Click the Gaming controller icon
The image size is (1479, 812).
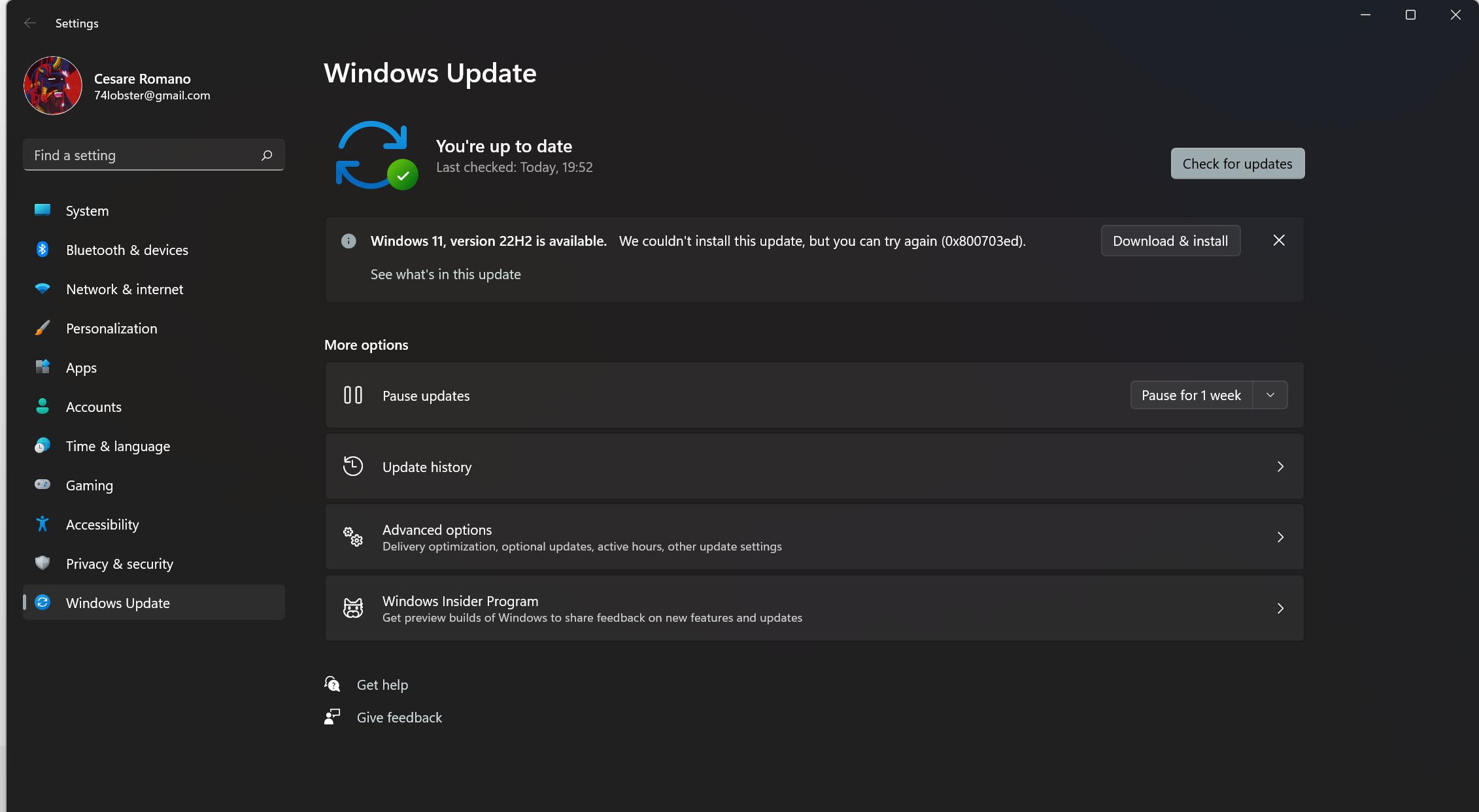coord(42,484)
